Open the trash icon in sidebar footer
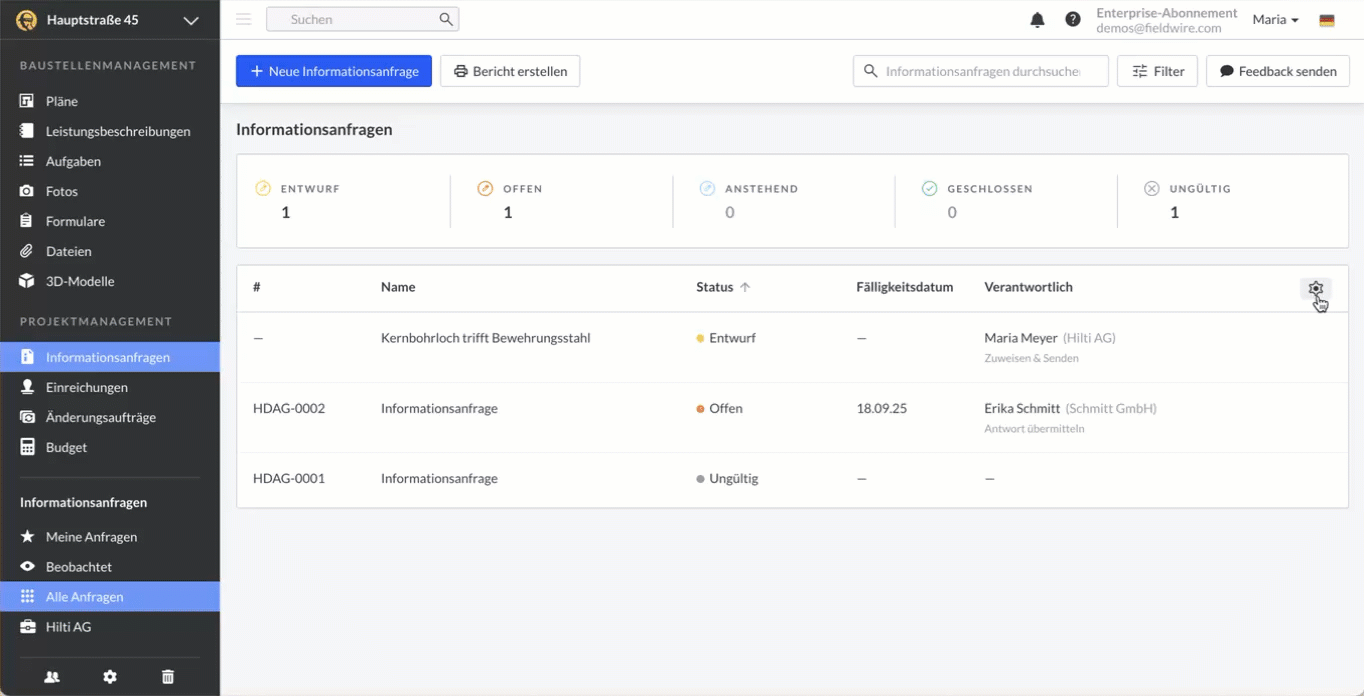This screenshot has width=1364, height=696. coord(168,677)
